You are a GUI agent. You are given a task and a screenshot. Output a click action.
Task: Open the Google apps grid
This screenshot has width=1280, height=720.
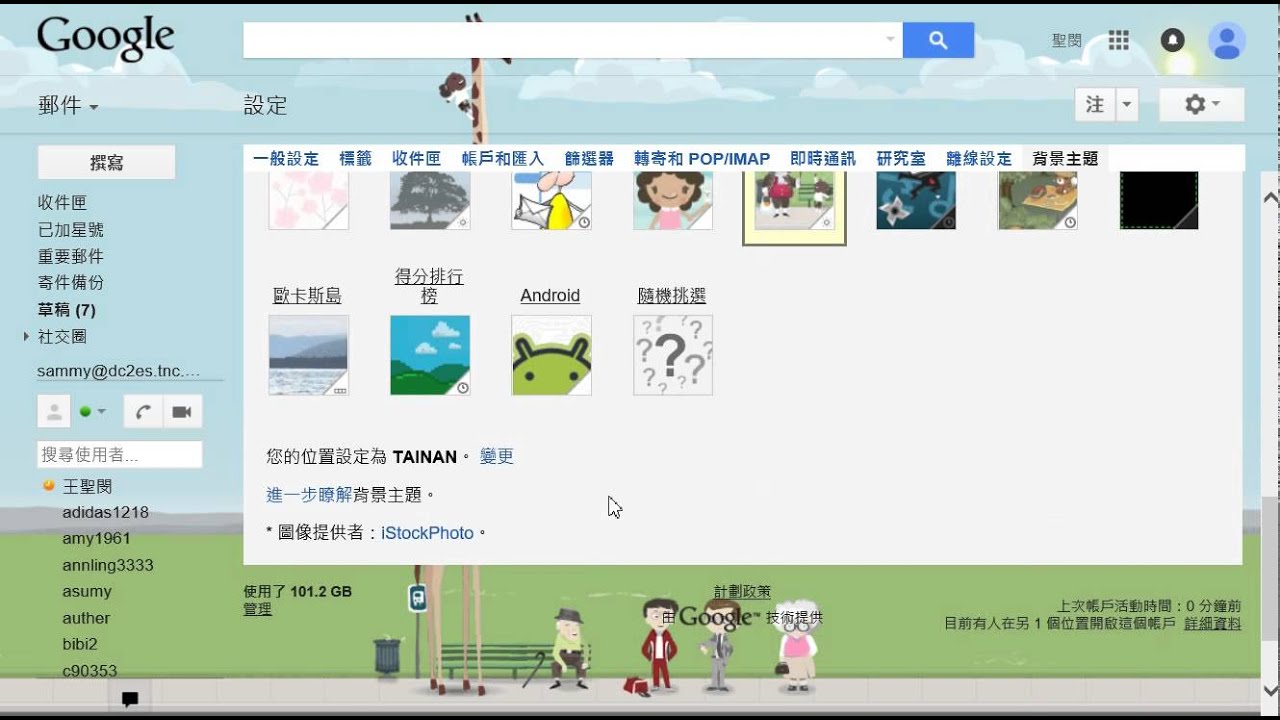pos(1119,40)
